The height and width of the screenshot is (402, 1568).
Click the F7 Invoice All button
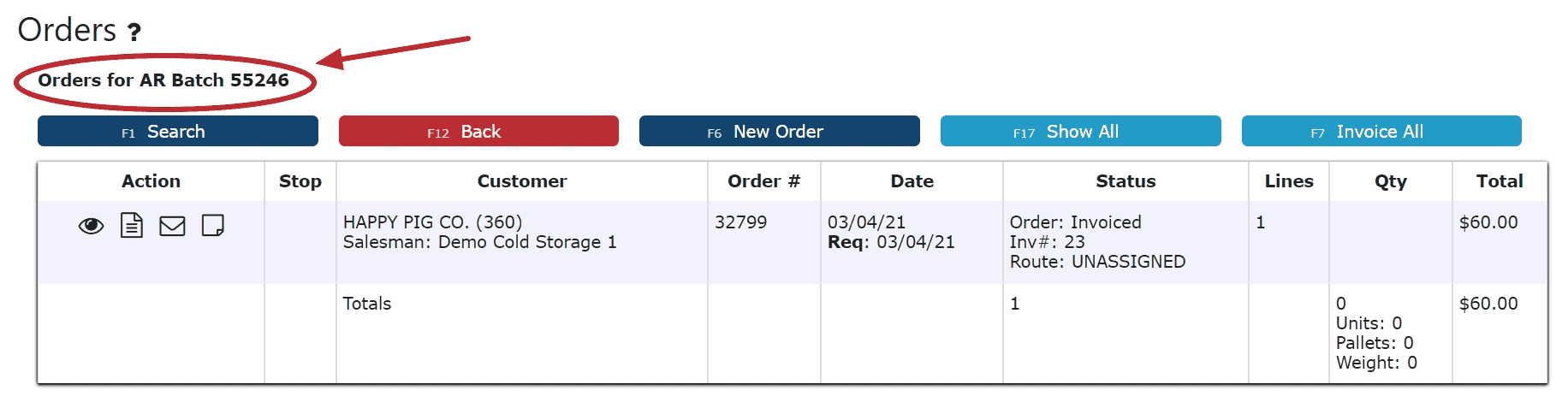1381,131
